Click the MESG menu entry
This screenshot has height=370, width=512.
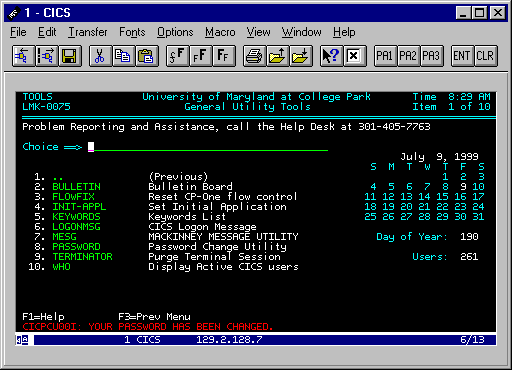point(64,237)
